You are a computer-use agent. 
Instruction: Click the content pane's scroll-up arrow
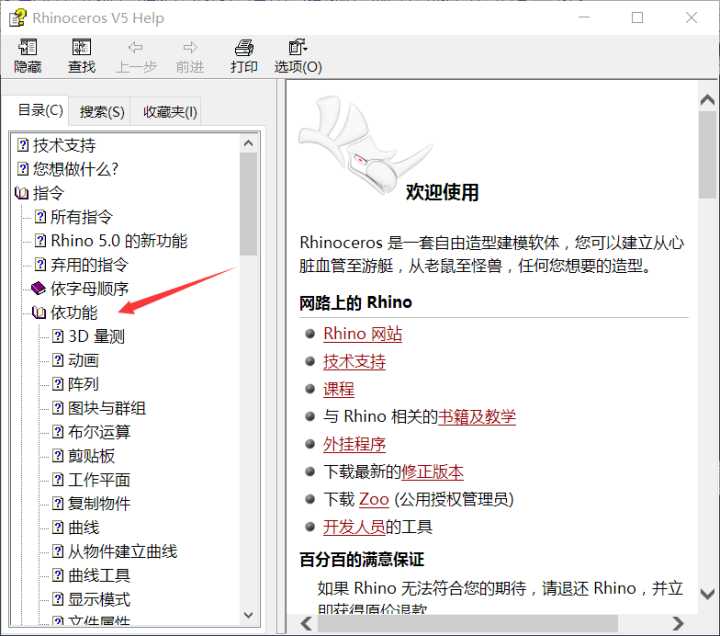pyautogui.click(x=708, y=100)
